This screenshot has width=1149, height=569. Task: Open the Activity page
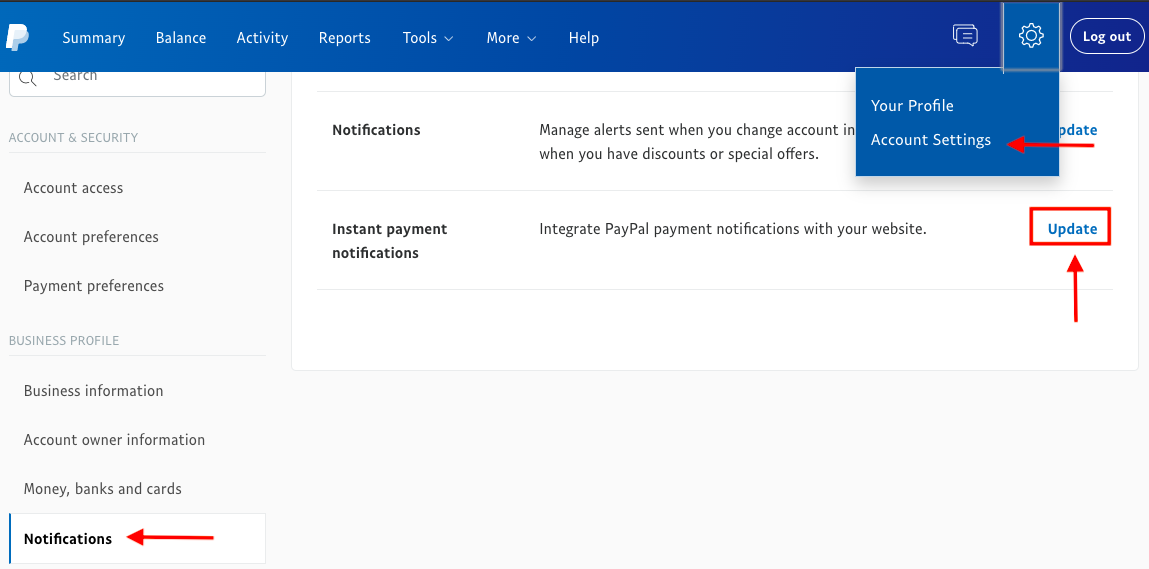pyautogui.click(x=262, y=37)
